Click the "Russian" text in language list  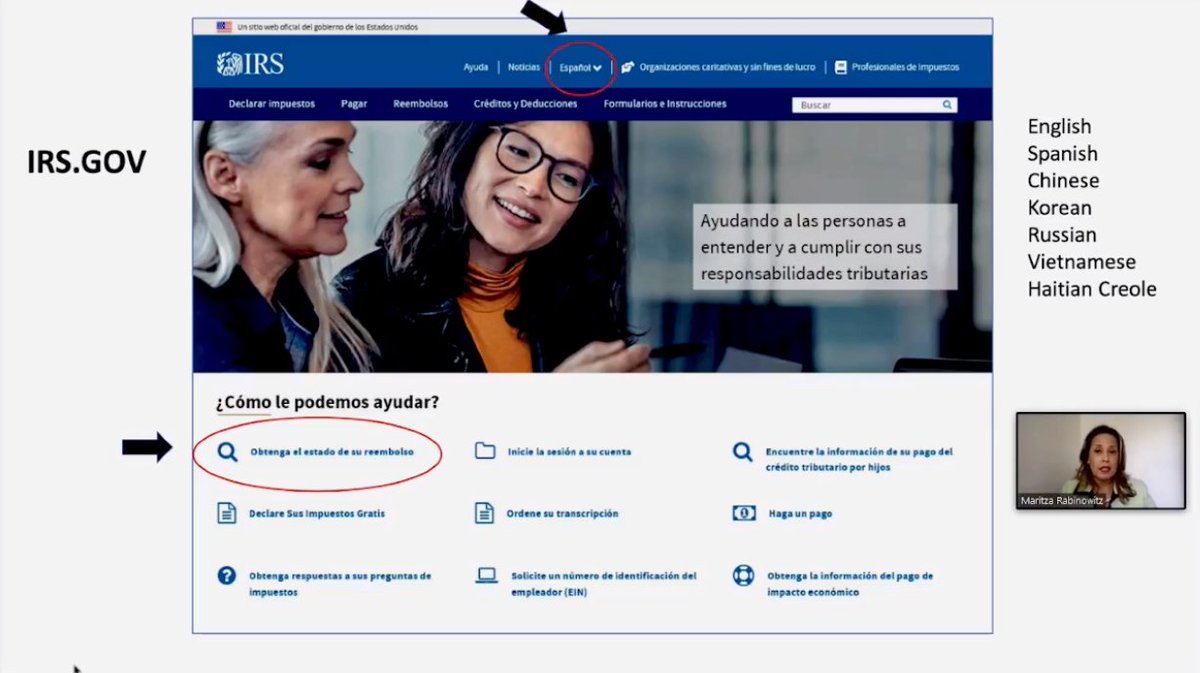click(1062, 235)
